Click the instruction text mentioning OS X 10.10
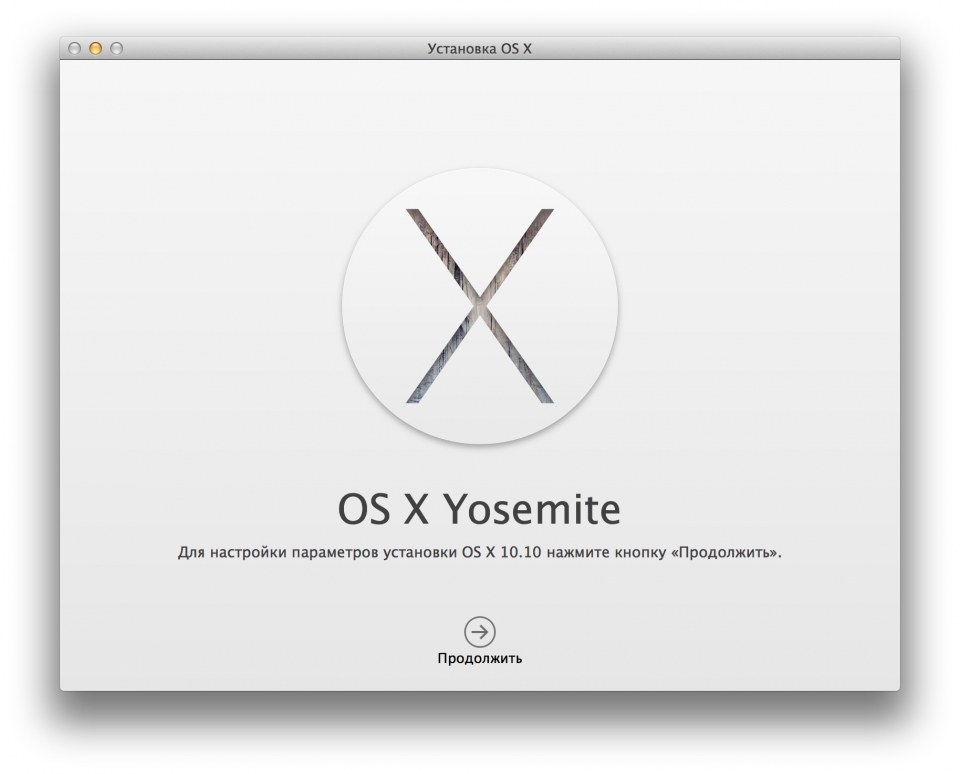This screenshot has width=960, height=774. point(479,552)
